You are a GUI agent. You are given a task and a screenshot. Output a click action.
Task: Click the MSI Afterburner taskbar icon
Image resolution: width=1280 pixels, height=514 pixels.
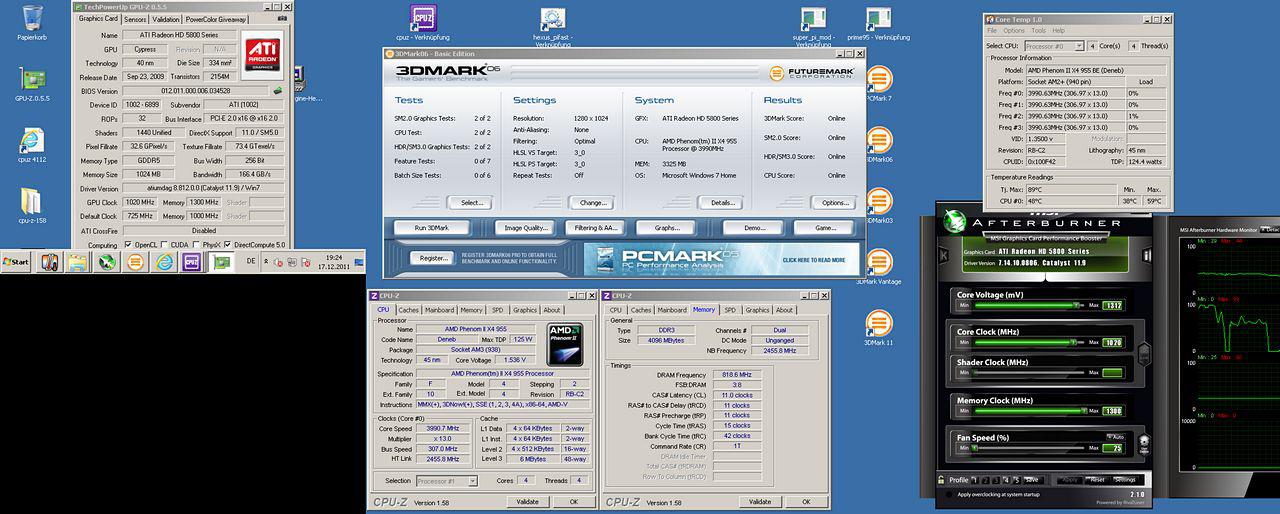click(x=107, y=262)
